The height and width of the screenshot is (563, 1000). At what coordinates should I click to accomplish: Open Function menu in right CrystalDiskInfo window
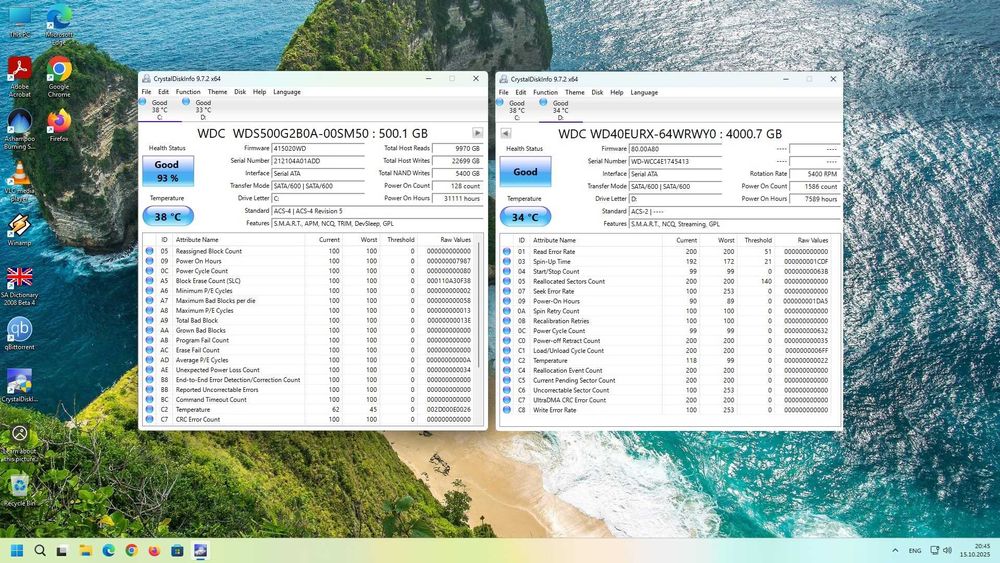click(x=545, y=92)
